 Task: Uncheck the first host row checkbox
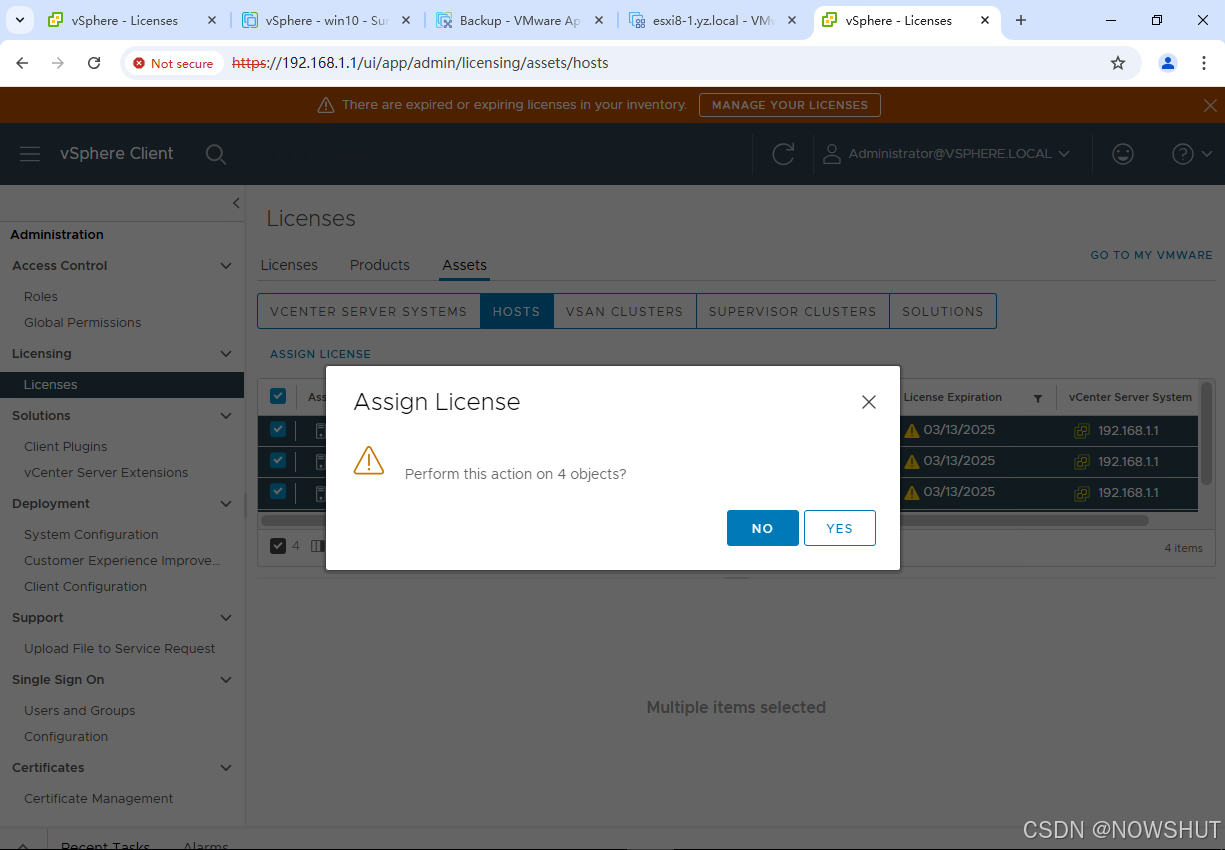point(278,429)
